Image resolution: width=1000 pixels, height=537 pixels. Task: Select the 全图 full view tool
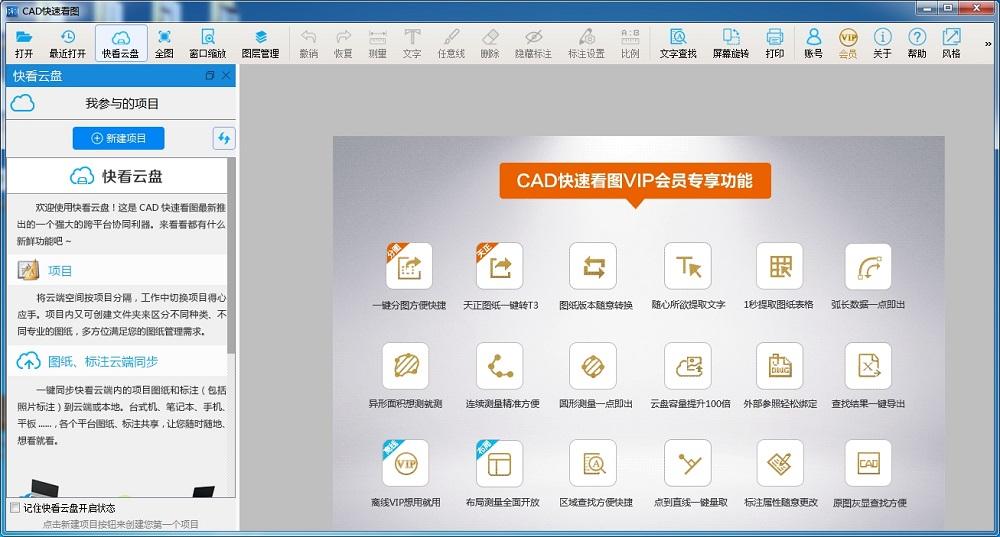point(164,43)
